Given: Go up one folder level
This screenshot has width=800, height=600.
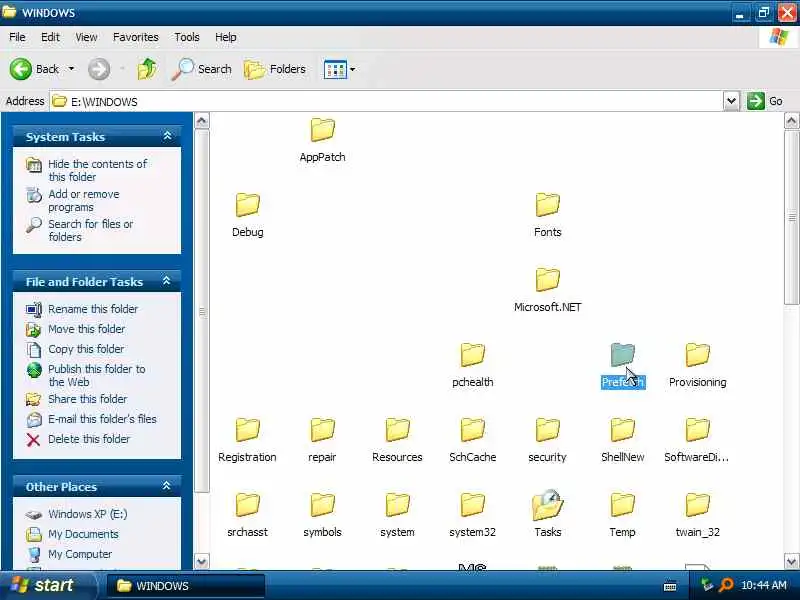Looking at the screenshot, I should (147, 69).
